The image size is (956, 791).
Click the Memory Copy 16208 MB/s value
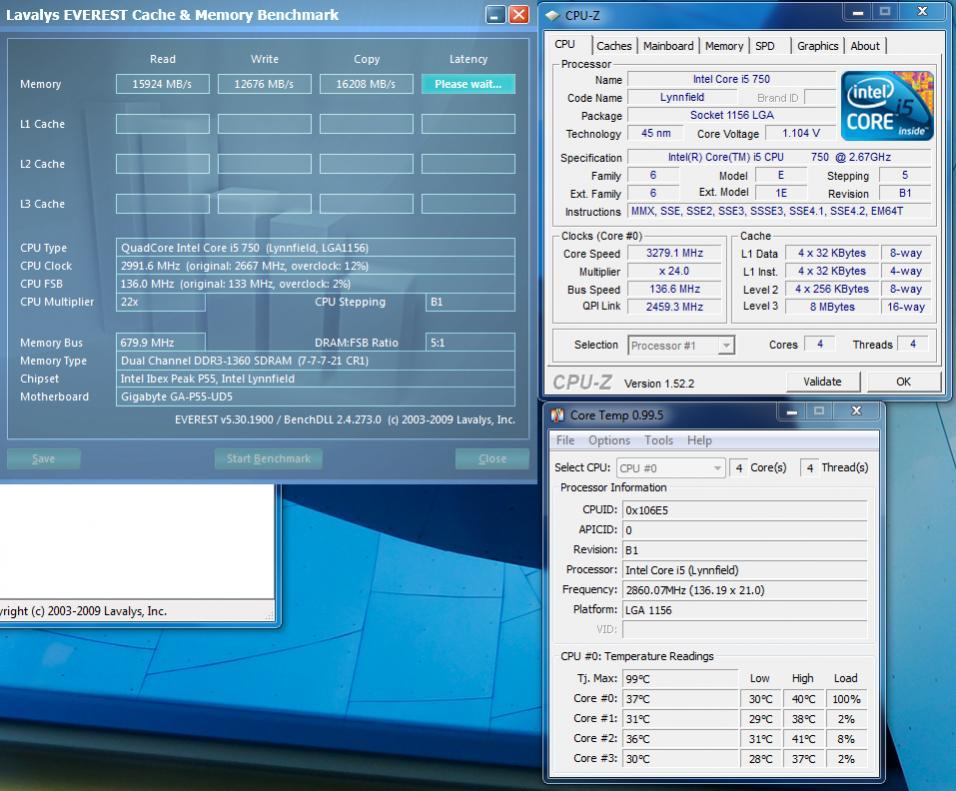click(366, 84)
